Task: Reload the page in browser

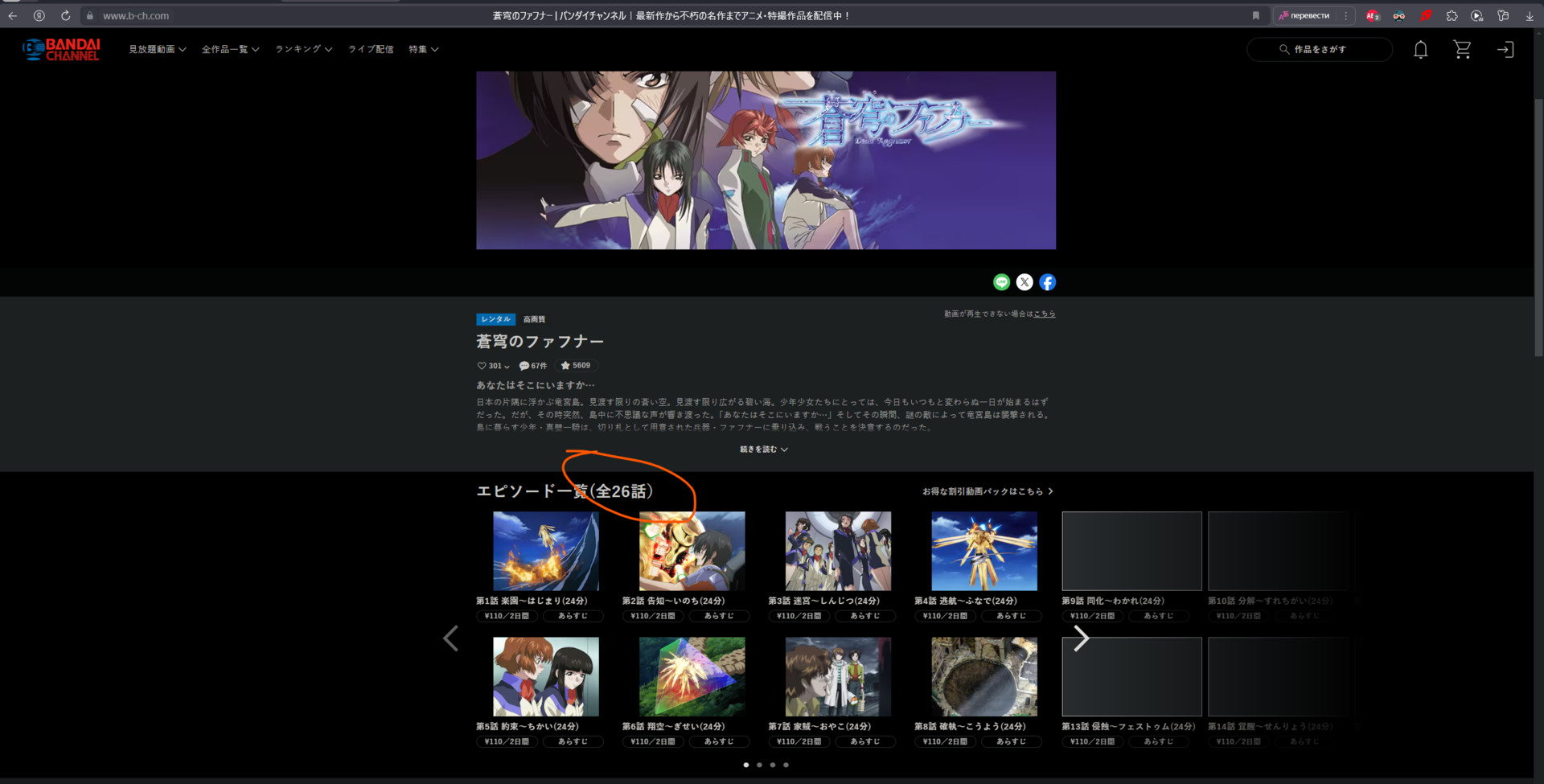Action: pos(65,15)
